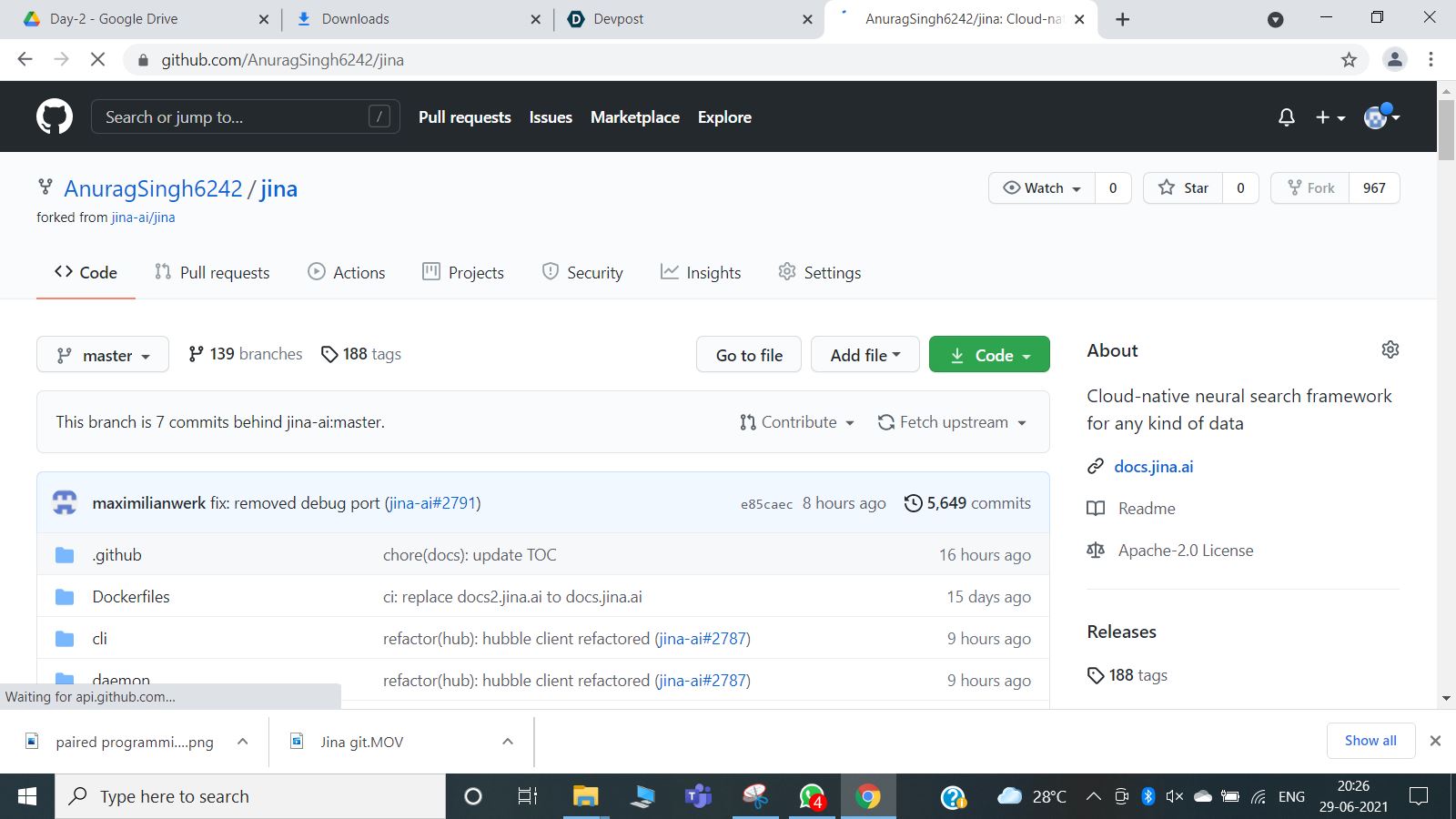This screenshot has width=1456, height=819.
Task: Open the Windows notification center
Action: [1419, 797]
